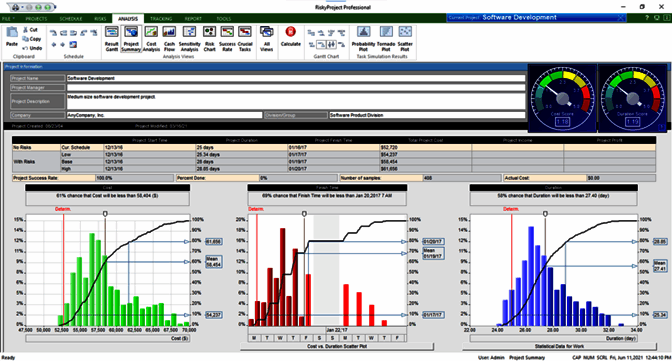Switch to the RISKS tab

tap(100, 19)
